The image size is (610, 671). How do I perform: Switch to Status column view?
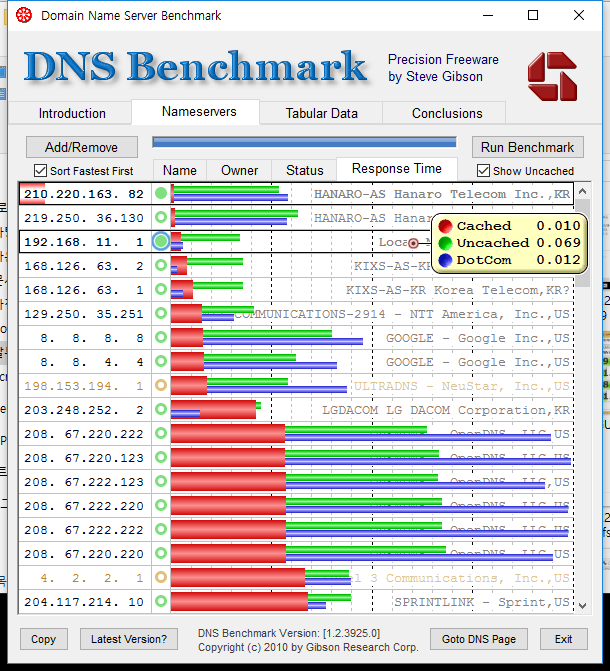pyautogui.click(x=304, y=170)
